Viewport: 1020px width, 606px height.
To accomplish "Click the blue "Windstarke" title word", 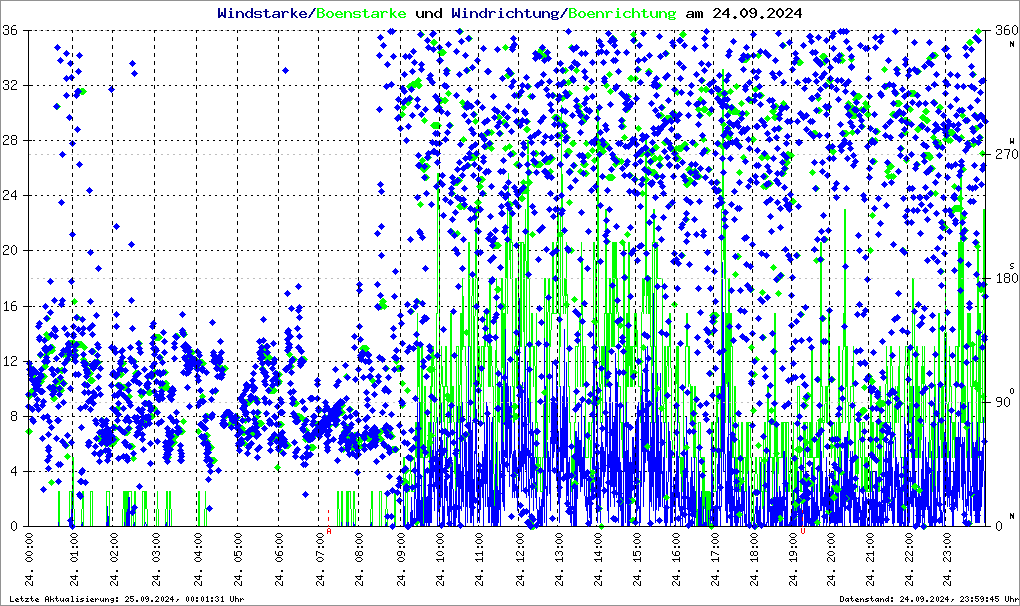I will pyautogui.click(x=264, y=13).
